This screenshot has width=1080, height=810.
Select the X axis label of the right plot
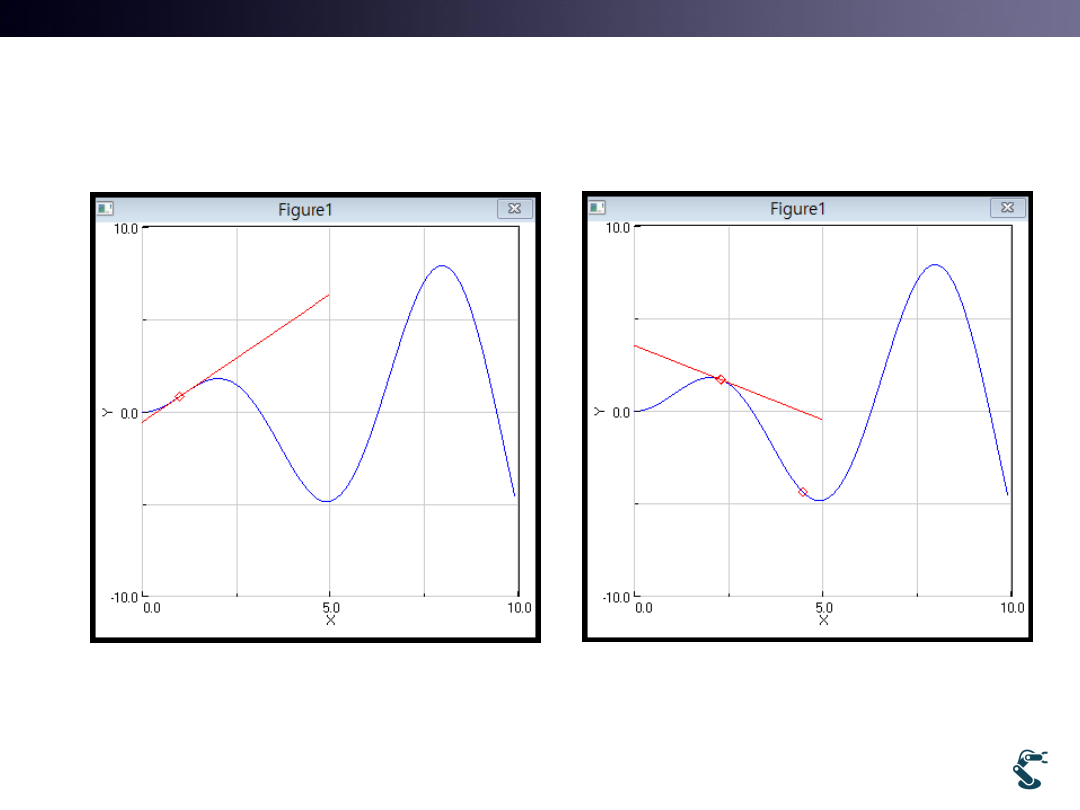pos(823,620)
